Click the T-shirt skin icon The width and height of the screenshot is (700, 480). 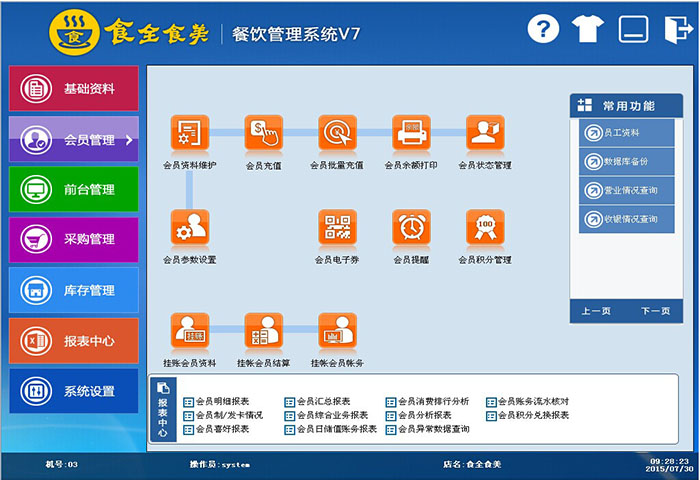(588, 29)
